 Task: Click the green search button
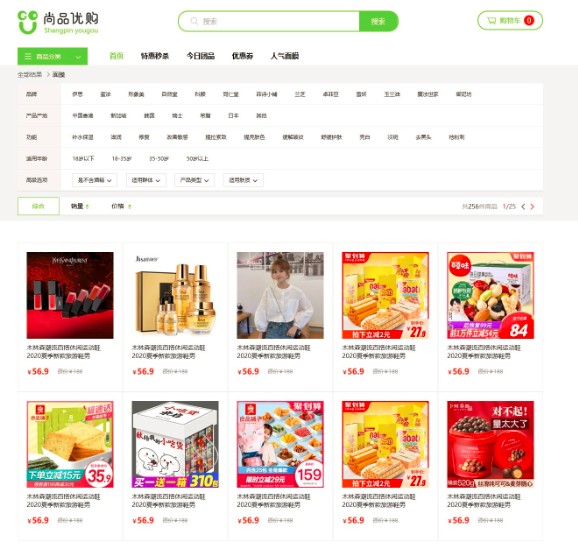379,21
